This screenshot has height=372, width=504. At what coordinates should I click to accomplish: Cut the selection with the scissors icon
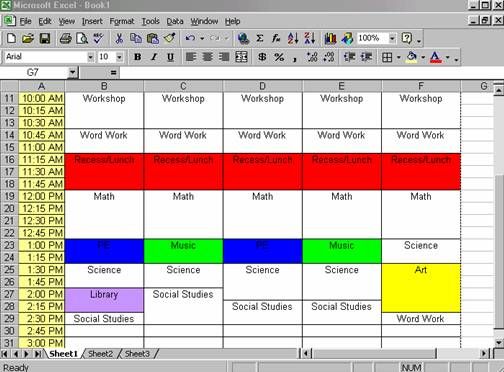point(119,38)
